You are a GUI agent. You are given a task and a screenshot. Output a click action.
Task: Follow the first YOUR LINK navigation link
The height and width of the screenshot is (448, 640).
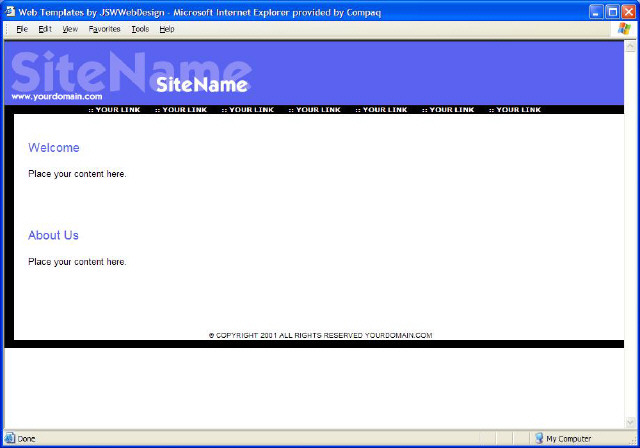point(114,110)
